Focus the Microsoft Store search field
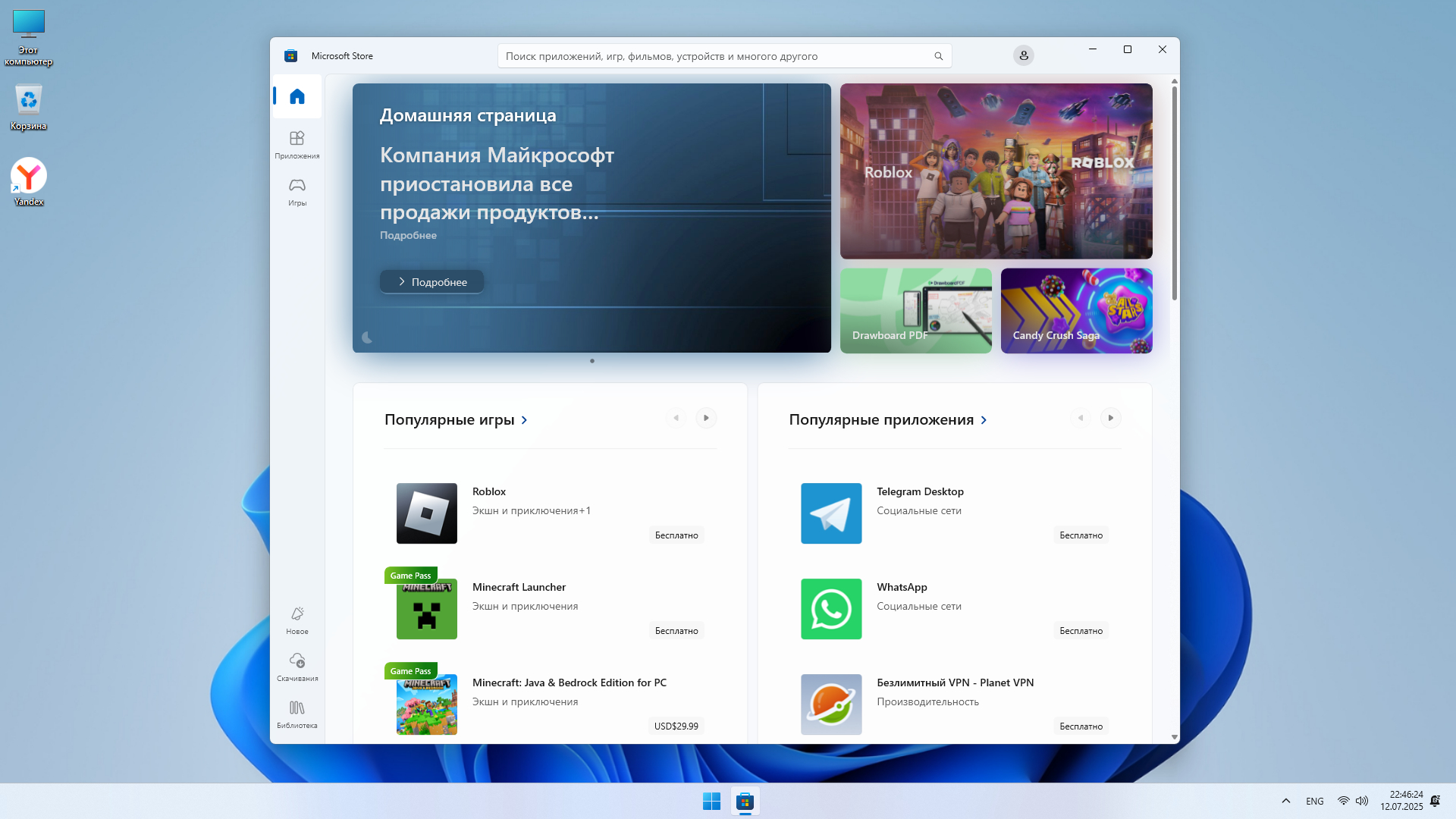Viewport: 1456px width, 819px height. [713, 56]
